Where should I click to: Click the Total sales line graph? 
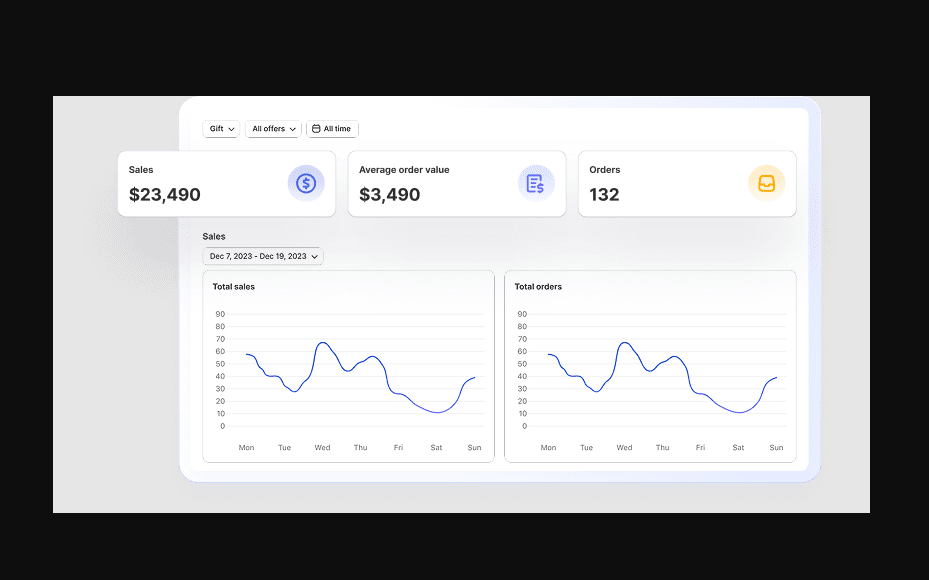(x=360, y=377)
